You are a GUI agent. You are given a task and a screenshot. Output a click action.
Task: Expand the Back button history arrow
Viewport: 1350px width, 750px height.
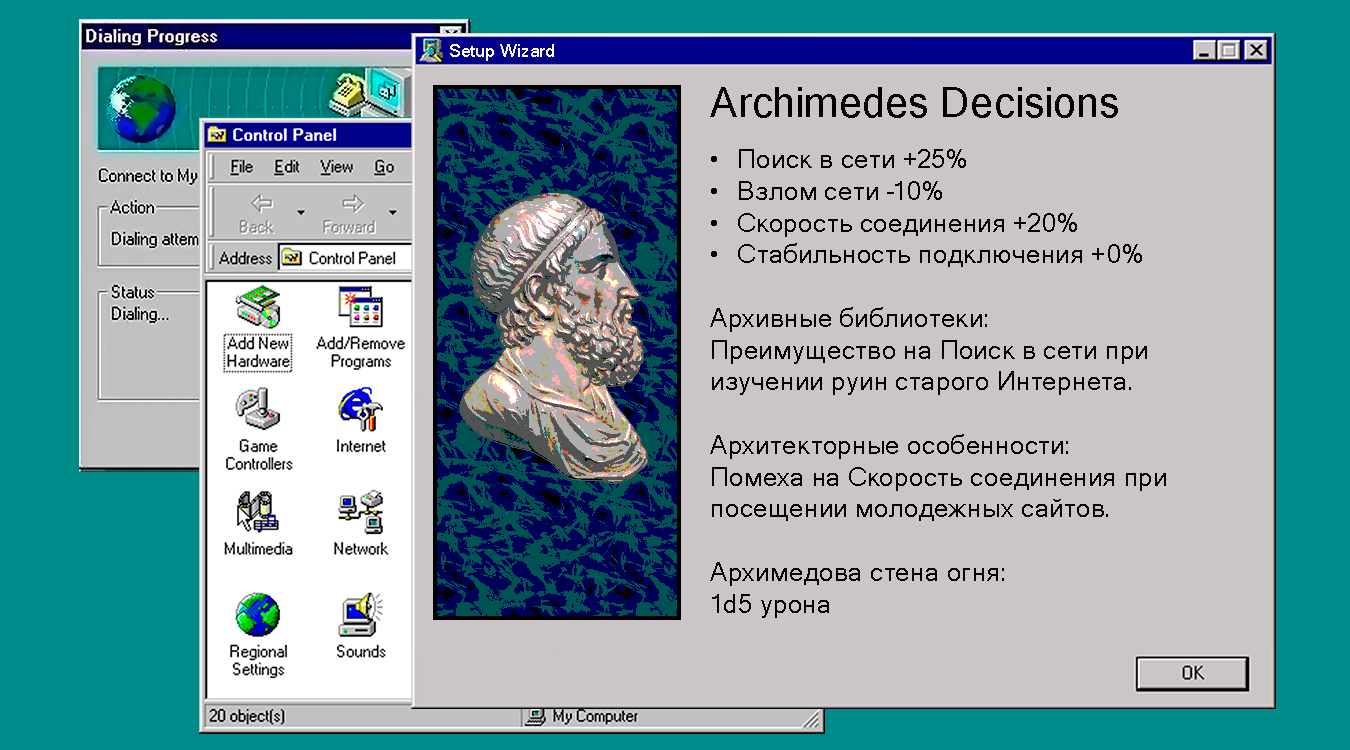click(x=300, y=212)
